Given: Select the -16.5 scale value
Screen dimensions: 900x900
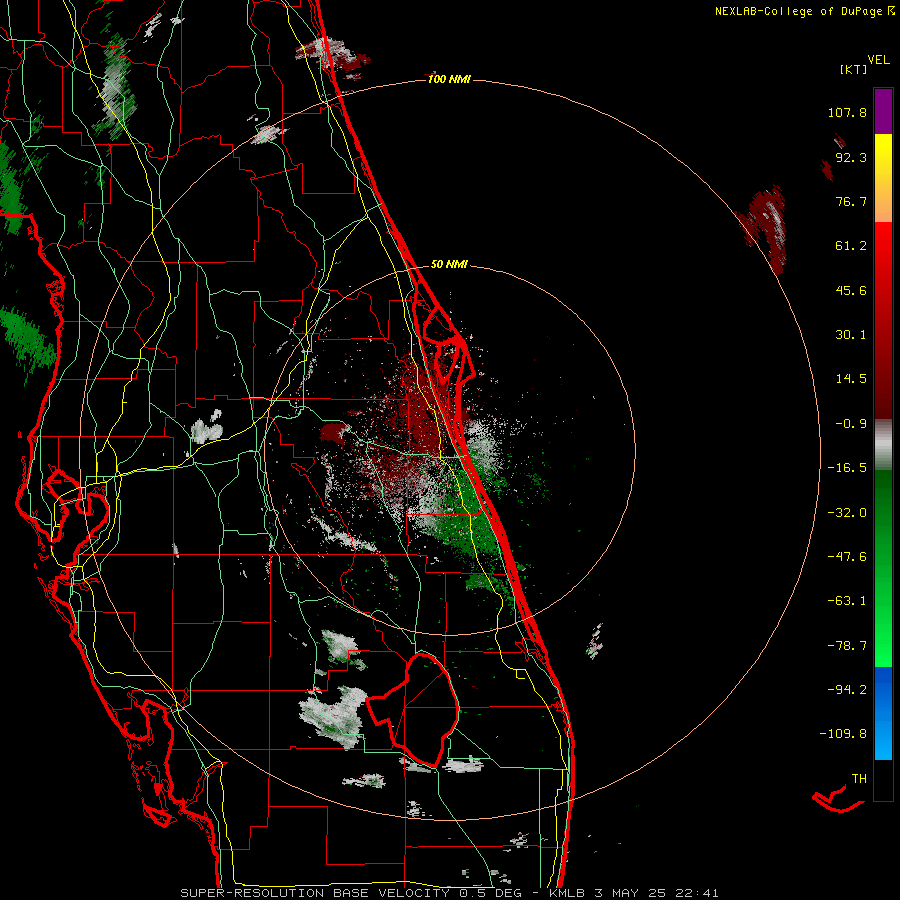Looking at the screenshot, I should pos(847,468).
